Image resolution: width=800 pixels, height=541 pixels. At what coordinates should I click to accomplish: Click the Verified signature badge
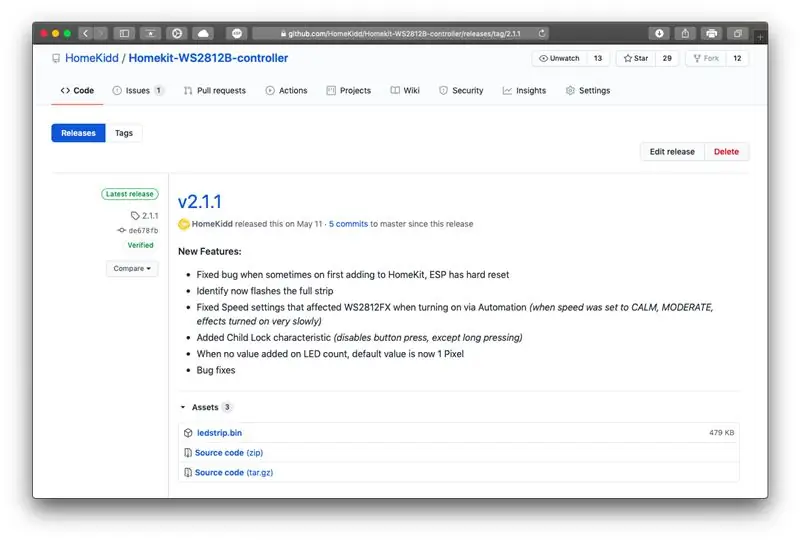click(140, 245)
